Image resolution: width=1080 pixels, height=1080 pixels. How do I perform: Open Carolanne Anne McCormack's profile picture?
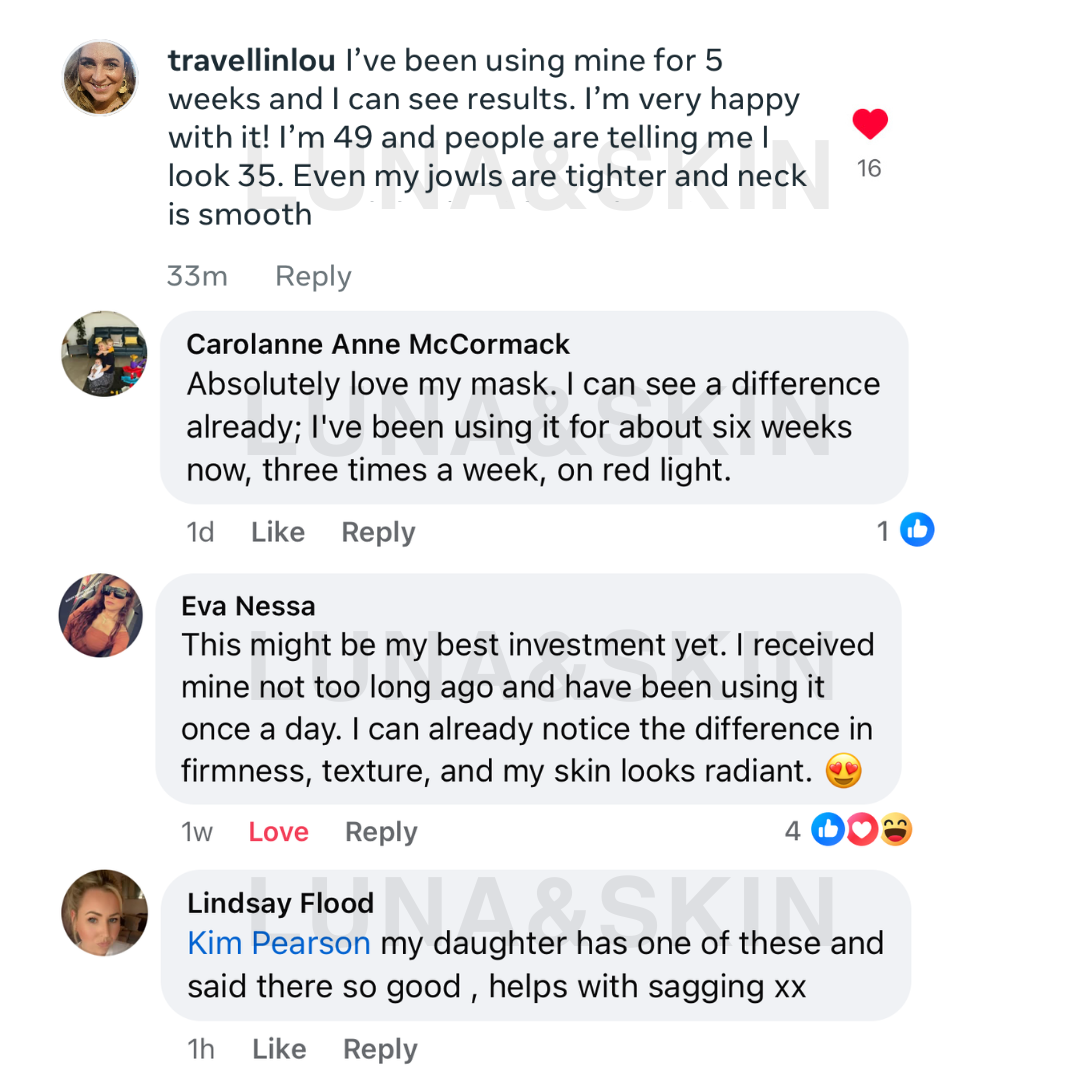104,353
